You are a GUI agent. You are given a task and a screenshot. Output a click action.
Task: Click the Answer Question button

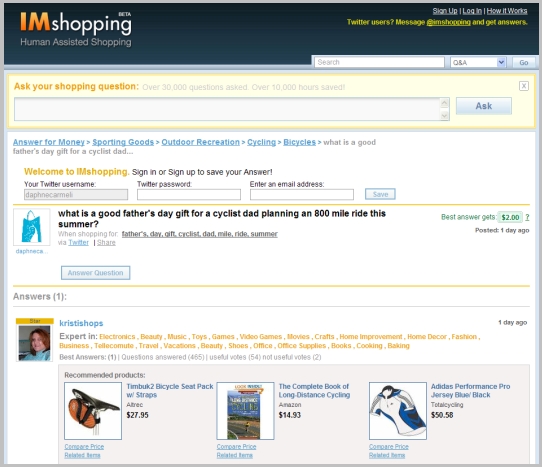click(x=95, y=273)
